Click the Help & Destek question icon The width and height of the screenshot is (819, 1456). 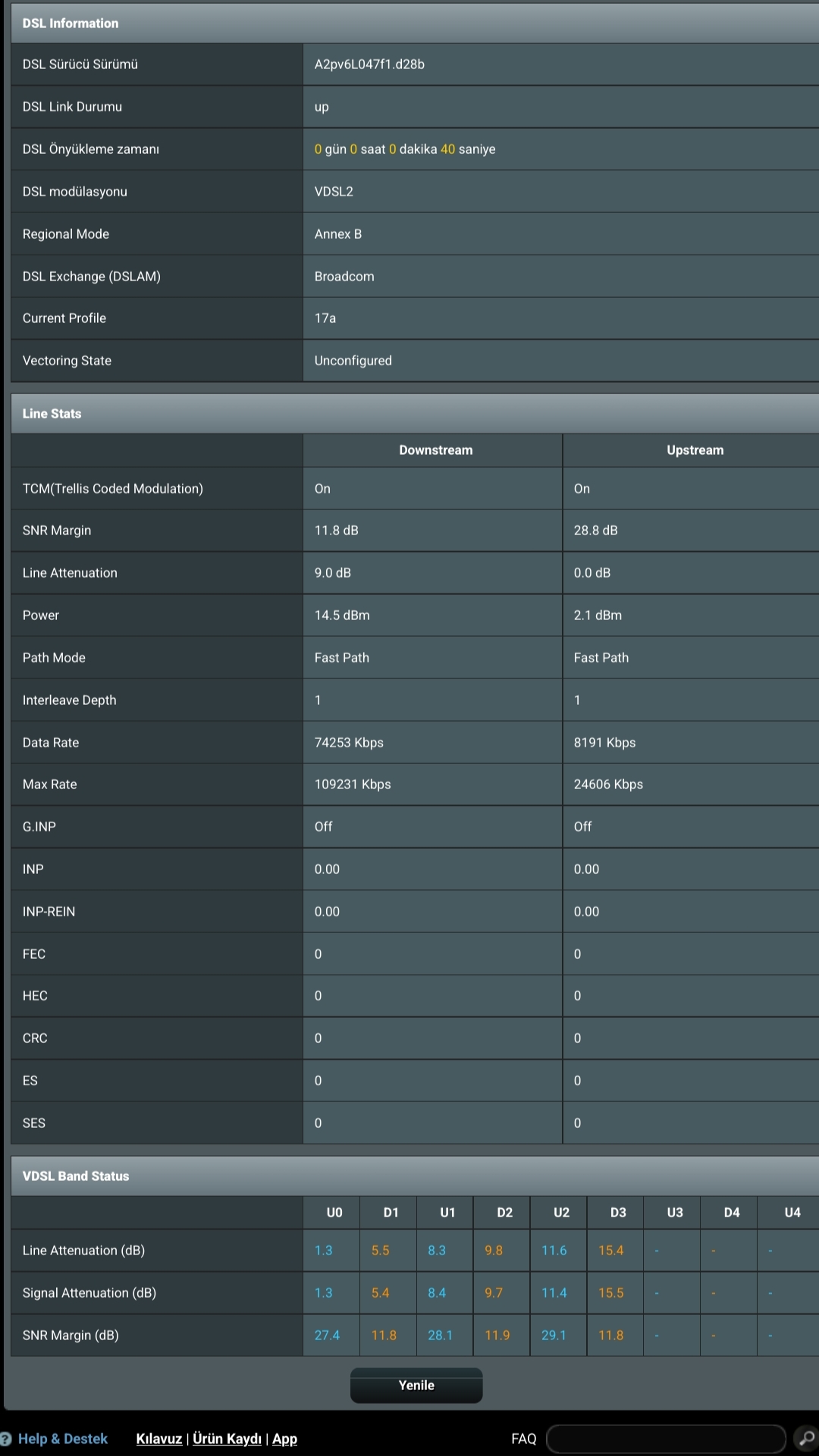tap(5, 1439)
